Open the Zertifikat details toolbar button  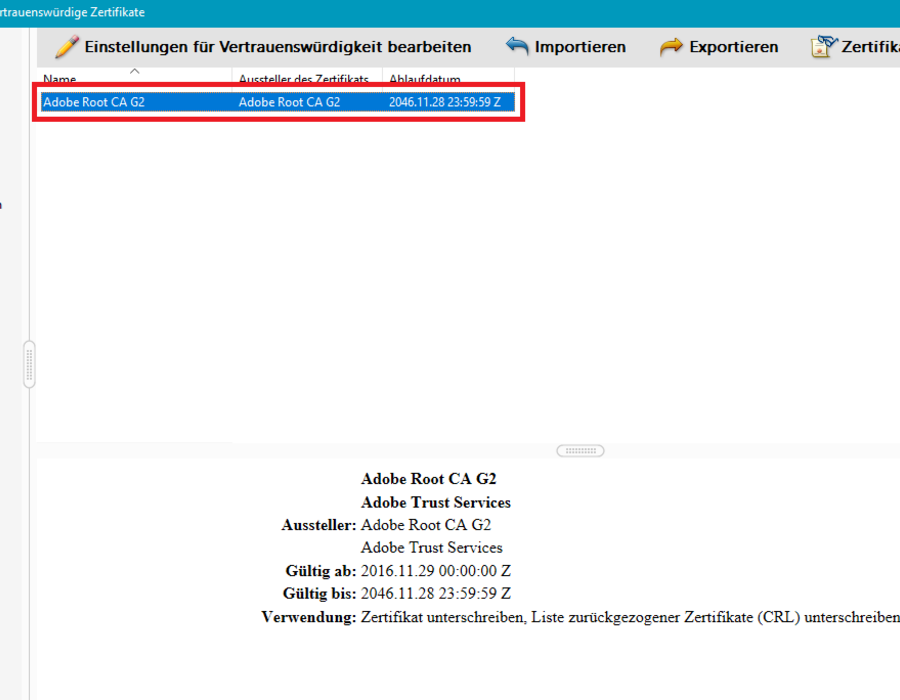click(x=855, y=46)
